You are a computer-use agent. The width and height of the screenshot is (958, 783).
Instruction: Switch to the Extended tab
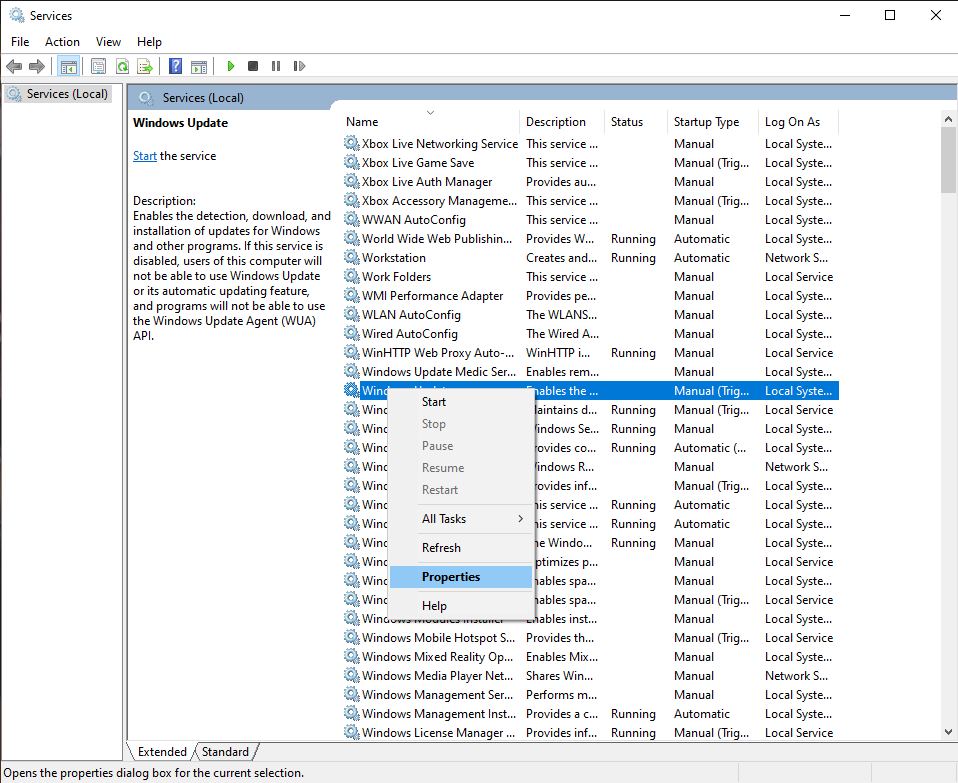click(x=162, y=751)
